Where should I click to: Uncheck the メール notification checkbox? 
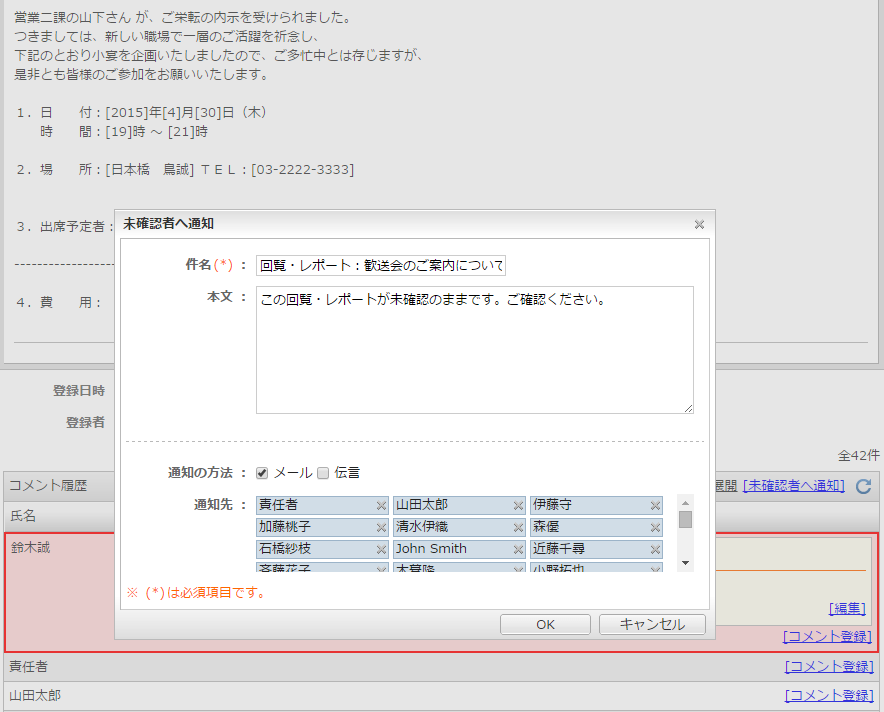[x=262, y=473]
